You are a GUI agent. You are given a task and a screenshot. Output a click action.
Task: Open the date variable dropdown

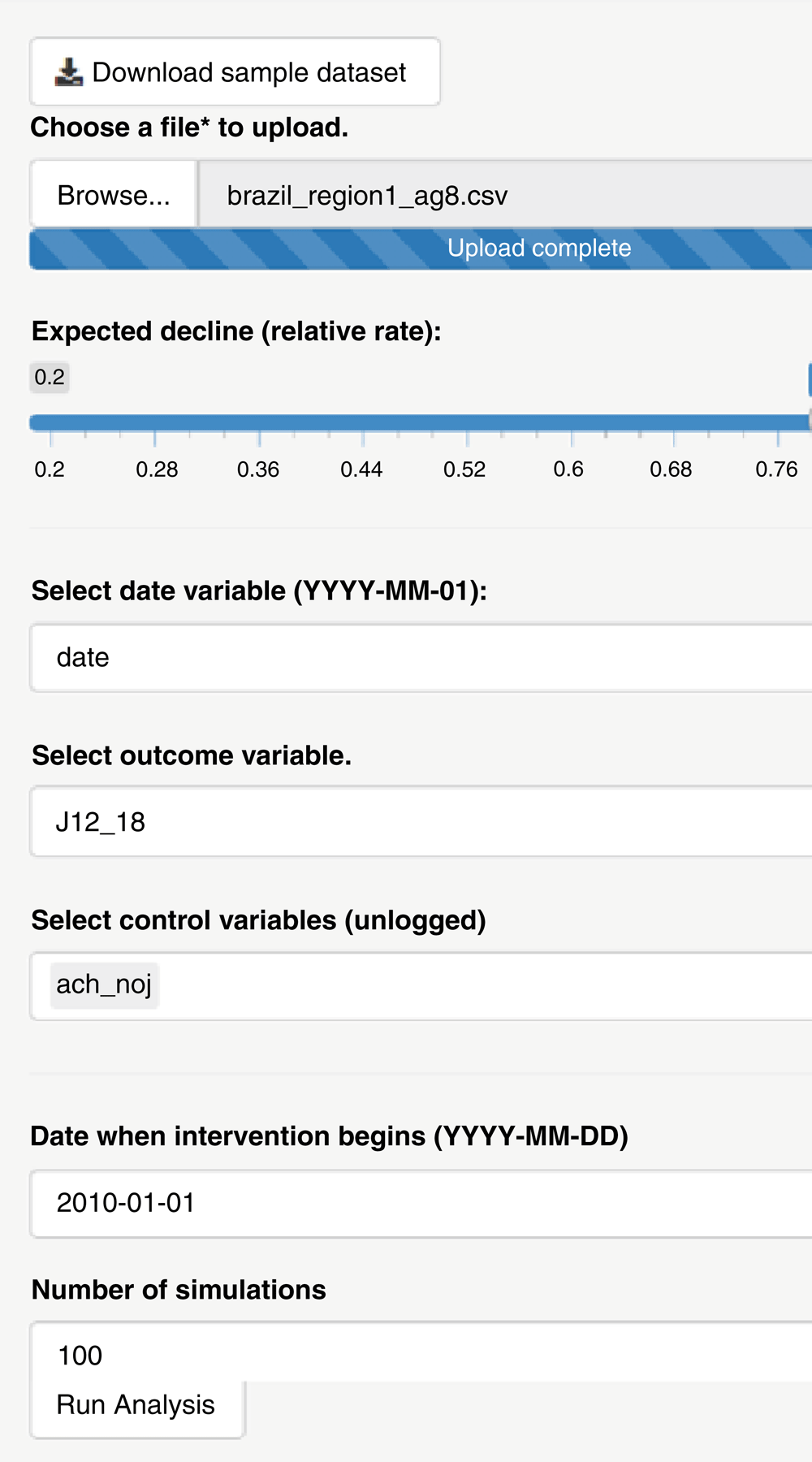pos(421,658)
